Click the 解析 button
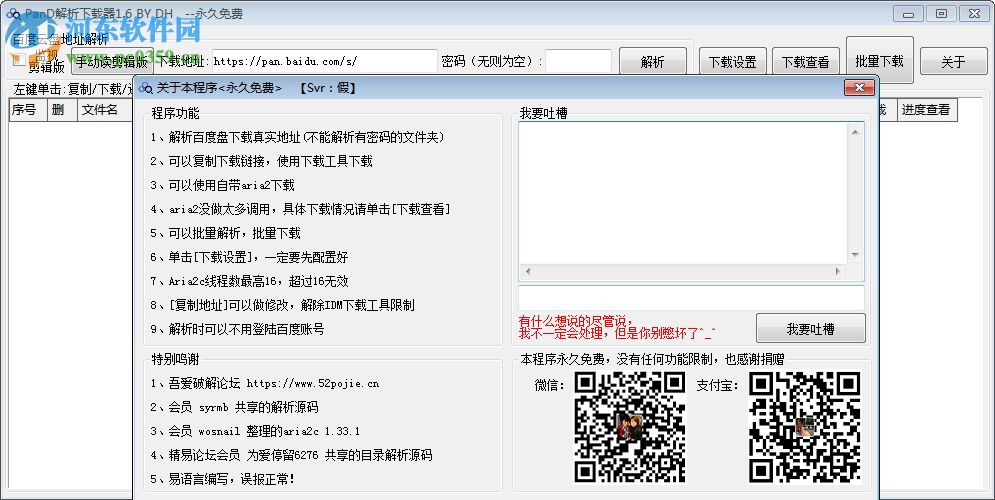Screen dimensions: 995x500 tap(653, 62)
